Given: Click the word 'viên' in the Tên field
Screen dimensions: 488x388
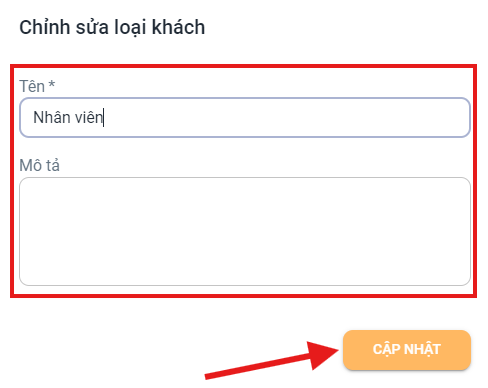Looking at the screenshot, I should [88, 118].
